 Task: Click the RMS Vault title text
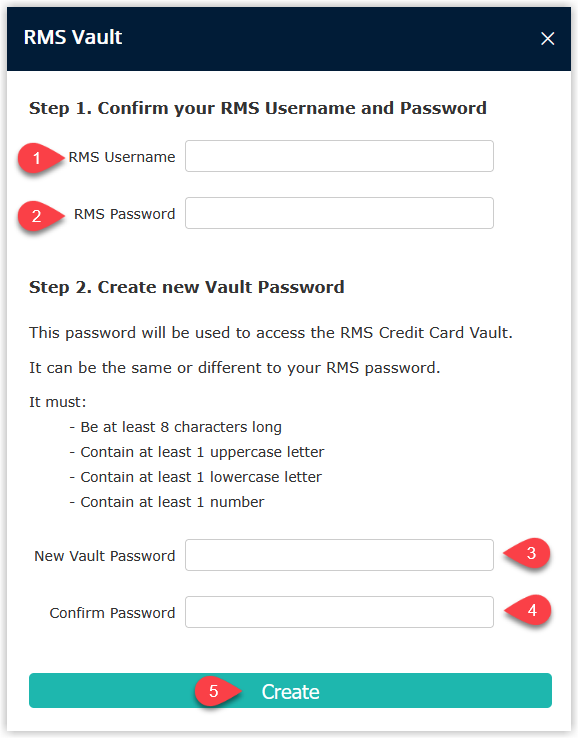point(73,37)
